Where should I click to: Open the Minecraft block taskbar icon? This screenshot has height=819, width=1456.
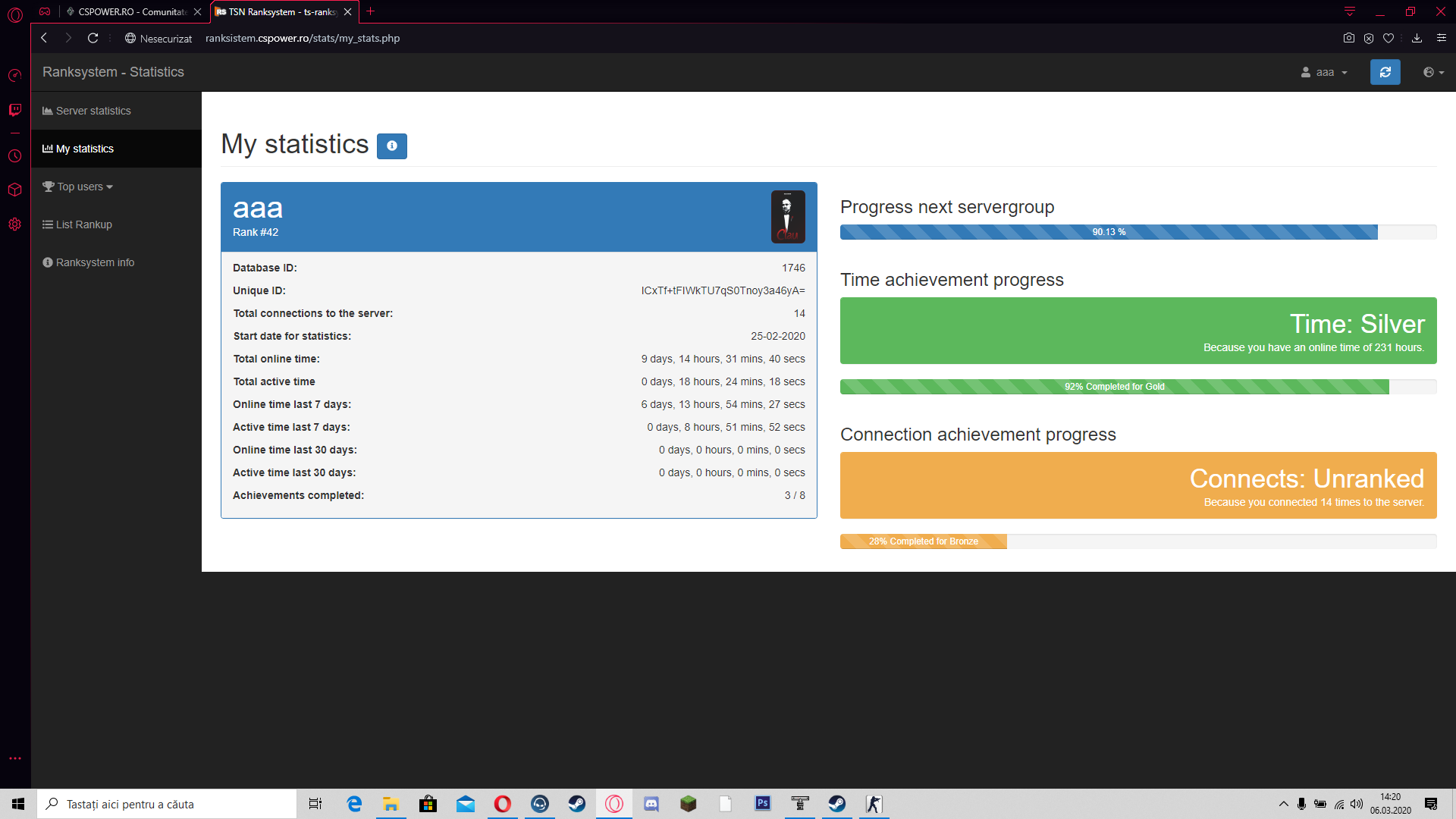tap(689, 804)
